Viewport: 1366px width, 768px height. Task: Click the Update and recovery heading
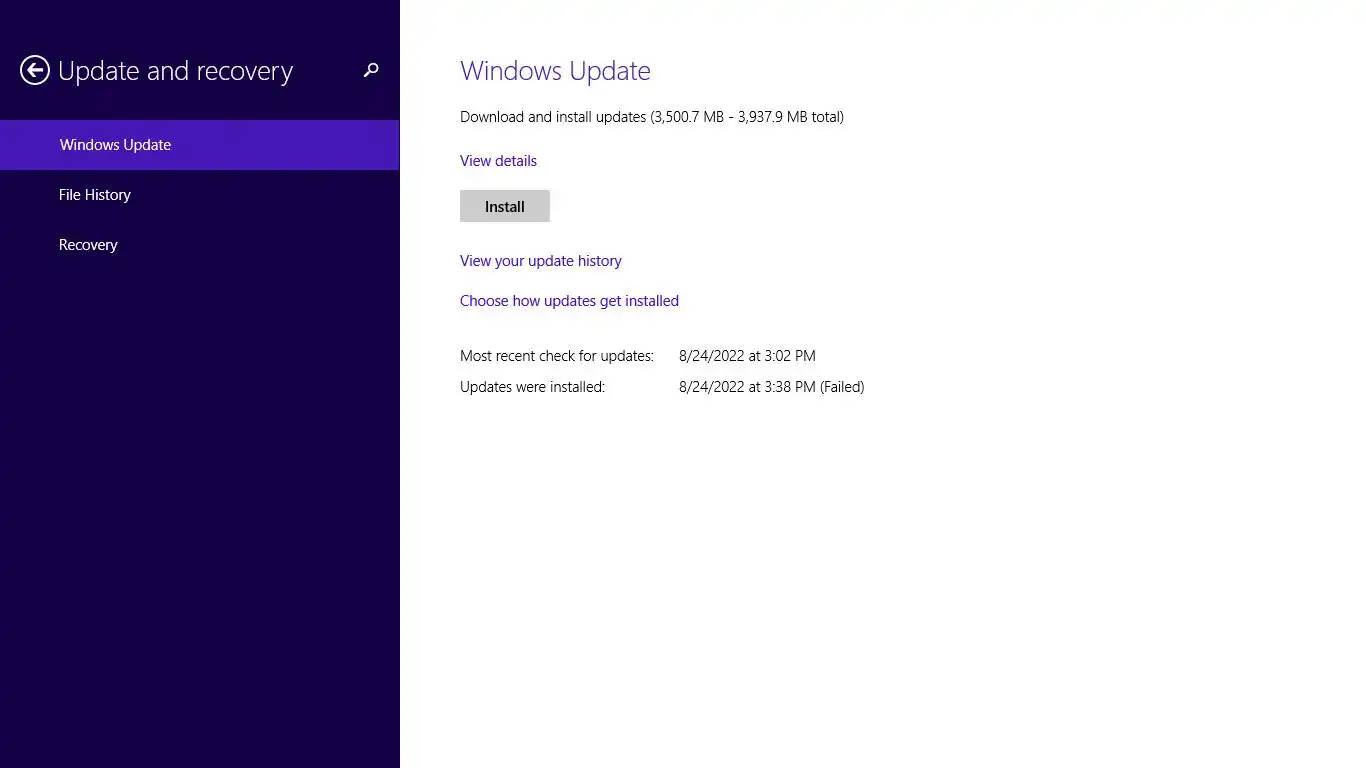pyautogui.click(x=175, y=71)
